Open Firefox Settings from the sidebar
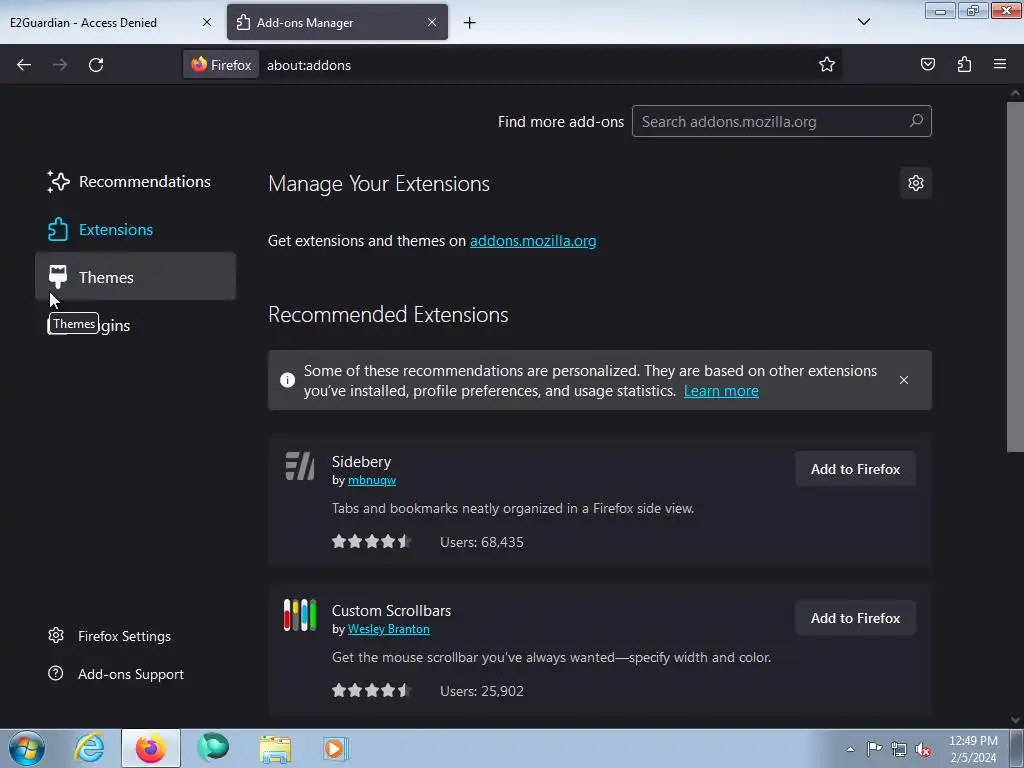This screenshot has height=768, width=1024. pyautogui.click(x=109, y=636)
